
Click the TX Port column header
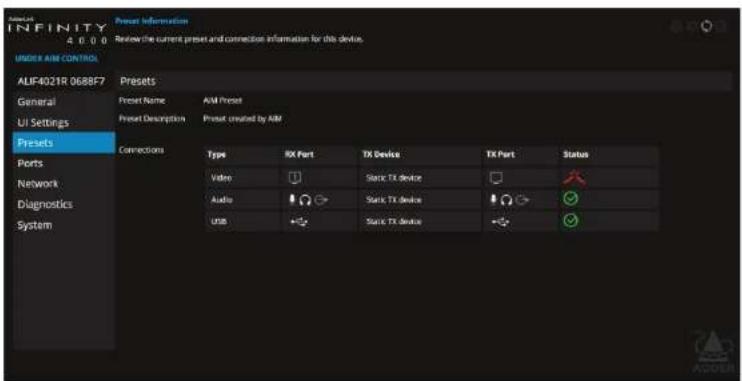tap(500, 155)
